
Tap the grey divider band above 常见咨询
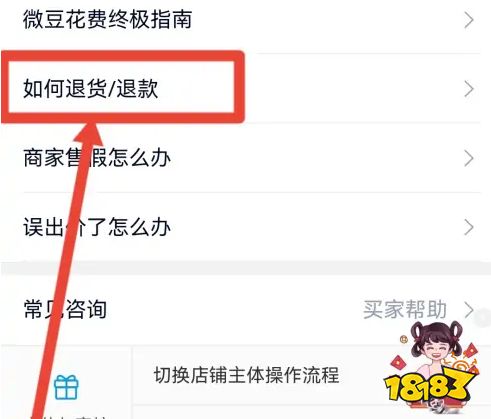click(x=245, y=268)
